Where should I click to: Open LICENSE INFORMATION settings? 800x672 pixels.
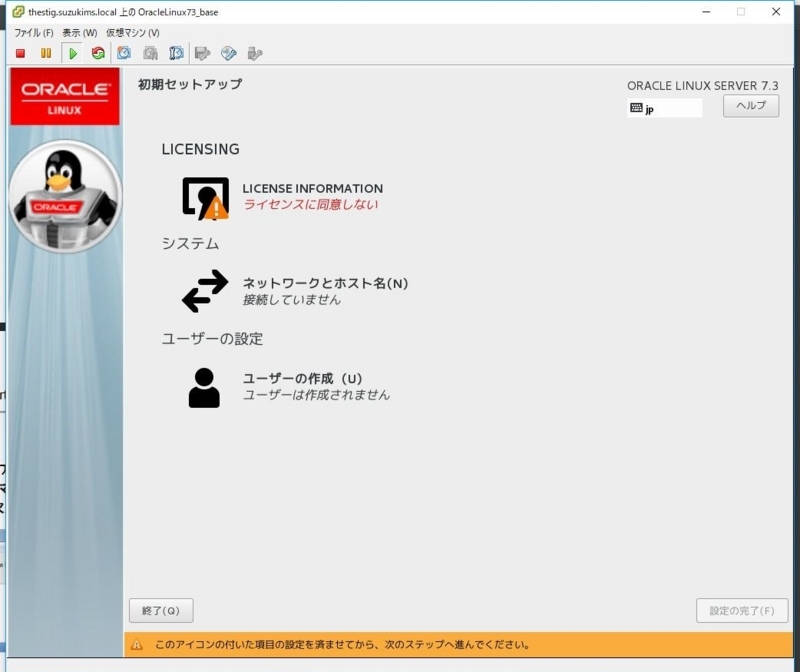pos(312,188)
